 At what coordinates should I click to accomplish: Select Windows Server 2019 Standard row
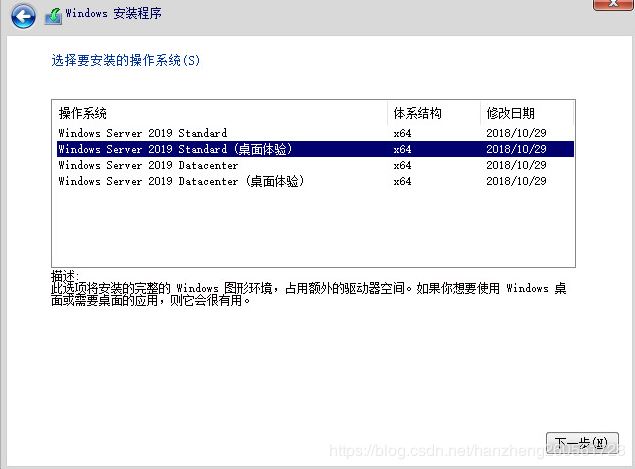click(142, 133)
